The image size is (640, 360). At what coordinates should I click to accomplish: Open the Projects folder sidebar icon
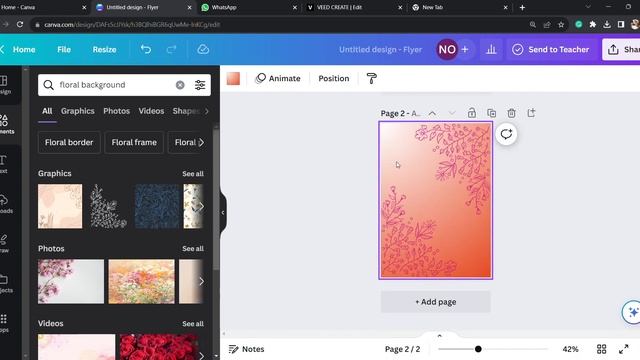(x=5, y=283)
